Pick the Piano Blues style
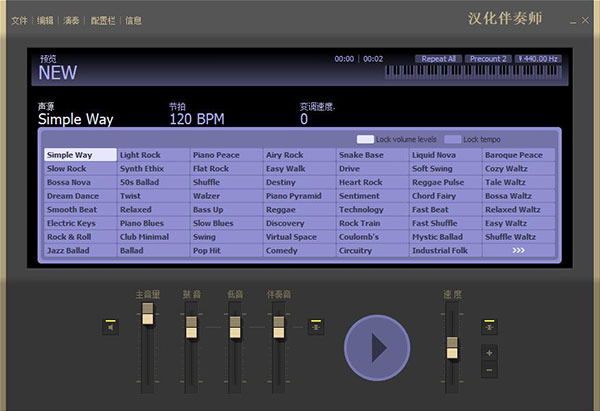Image resolution: width=600 pixels, height=411 pixels. (x=153, y=223)
